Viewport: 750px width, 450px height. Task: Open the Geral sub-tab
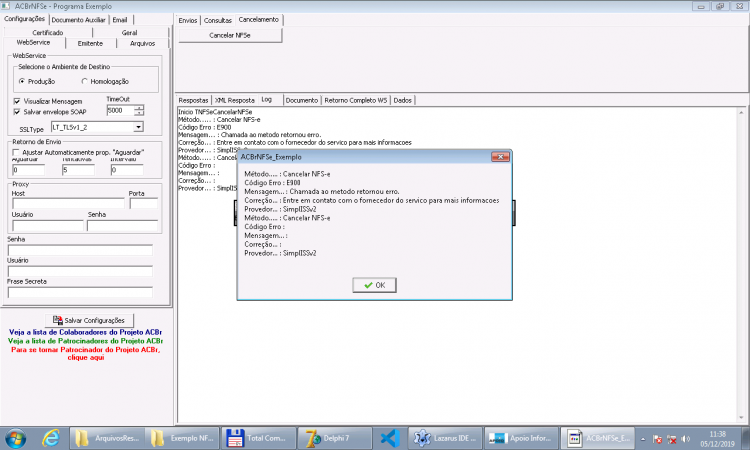(130, 33)
